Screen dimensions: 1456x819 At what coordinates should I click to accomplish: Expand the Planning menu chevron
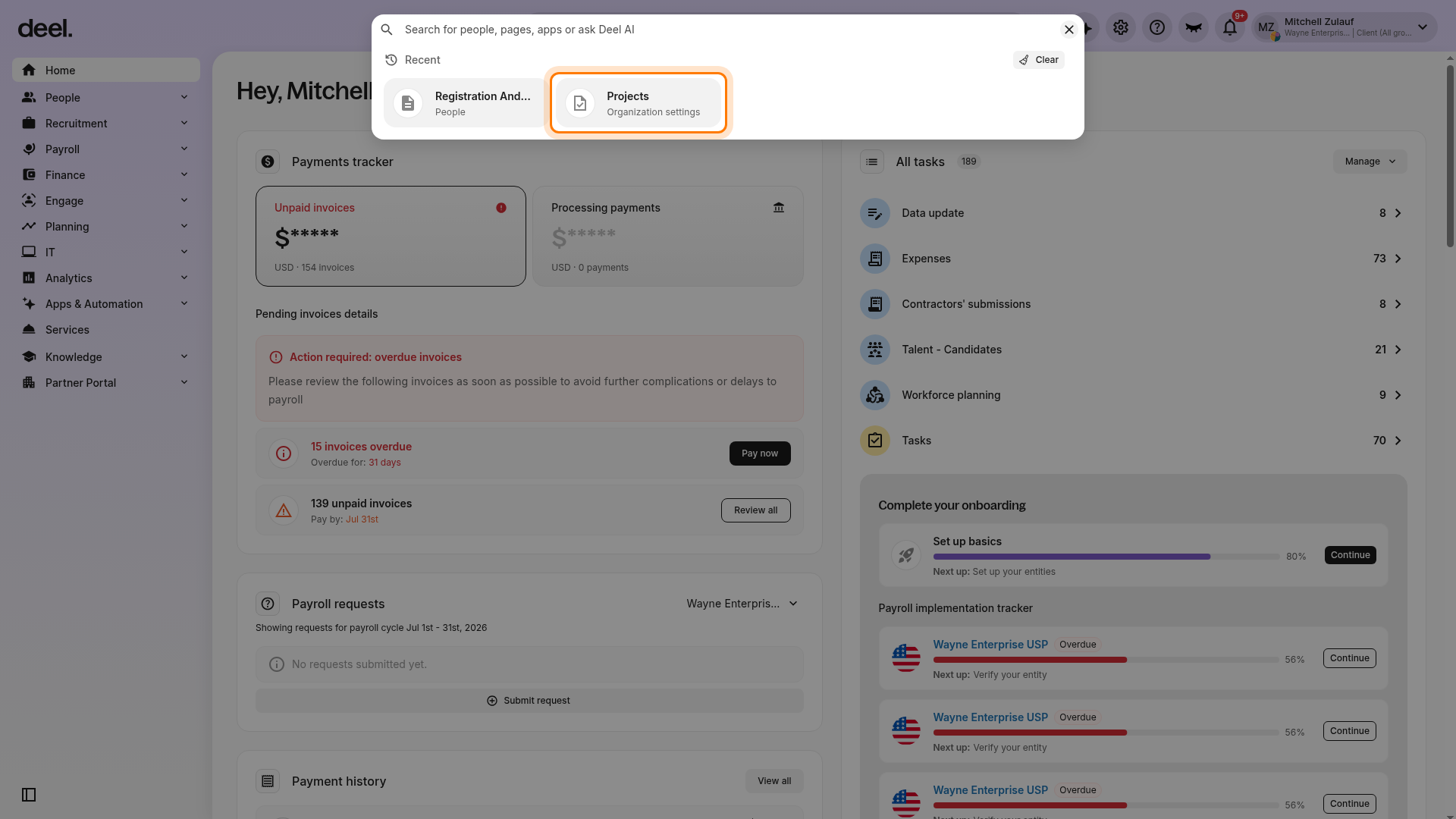[184, 226]
